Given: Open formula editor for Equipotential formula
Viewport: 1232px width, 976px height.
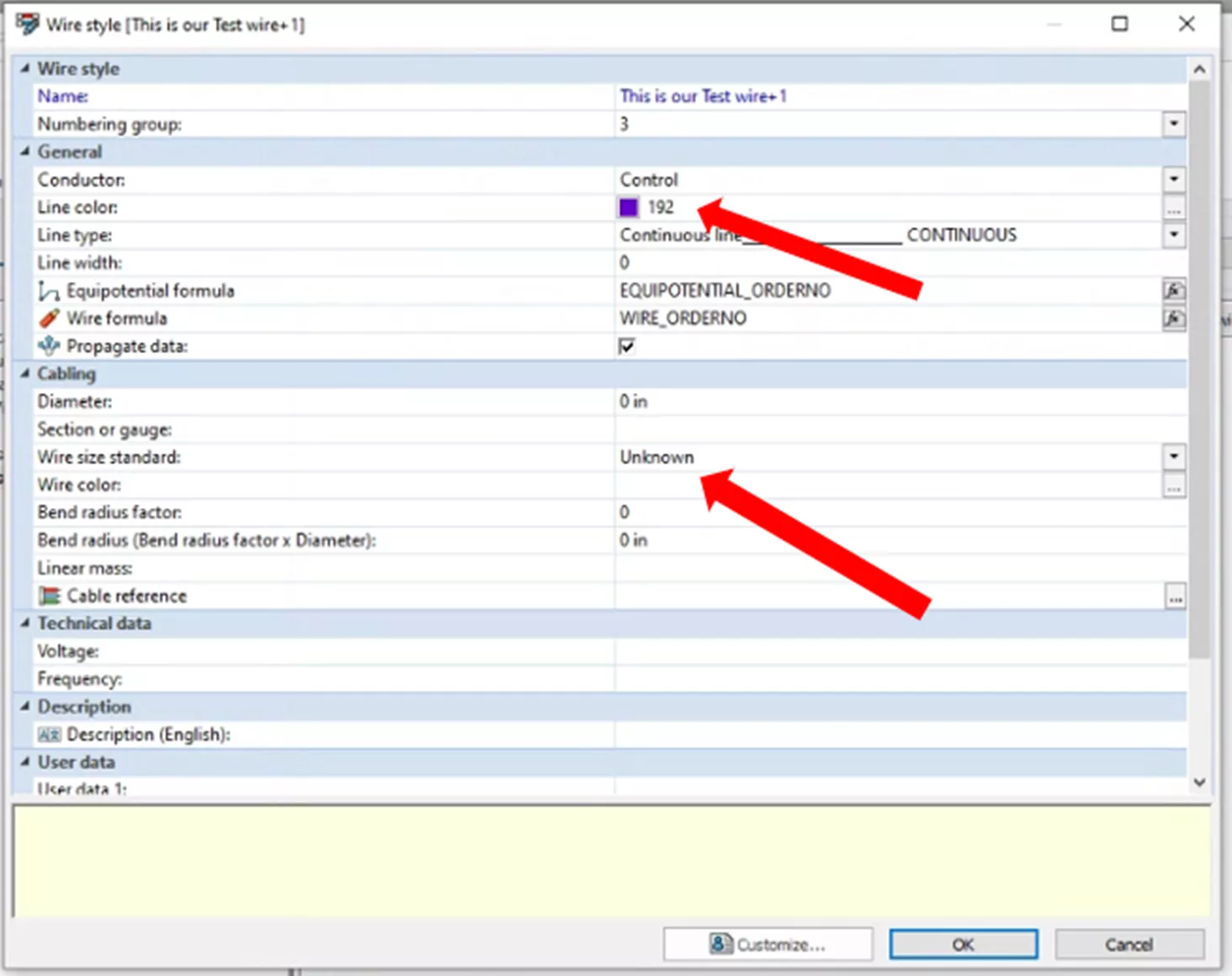Looking at the screenshot, I should tap(1174, 291).
